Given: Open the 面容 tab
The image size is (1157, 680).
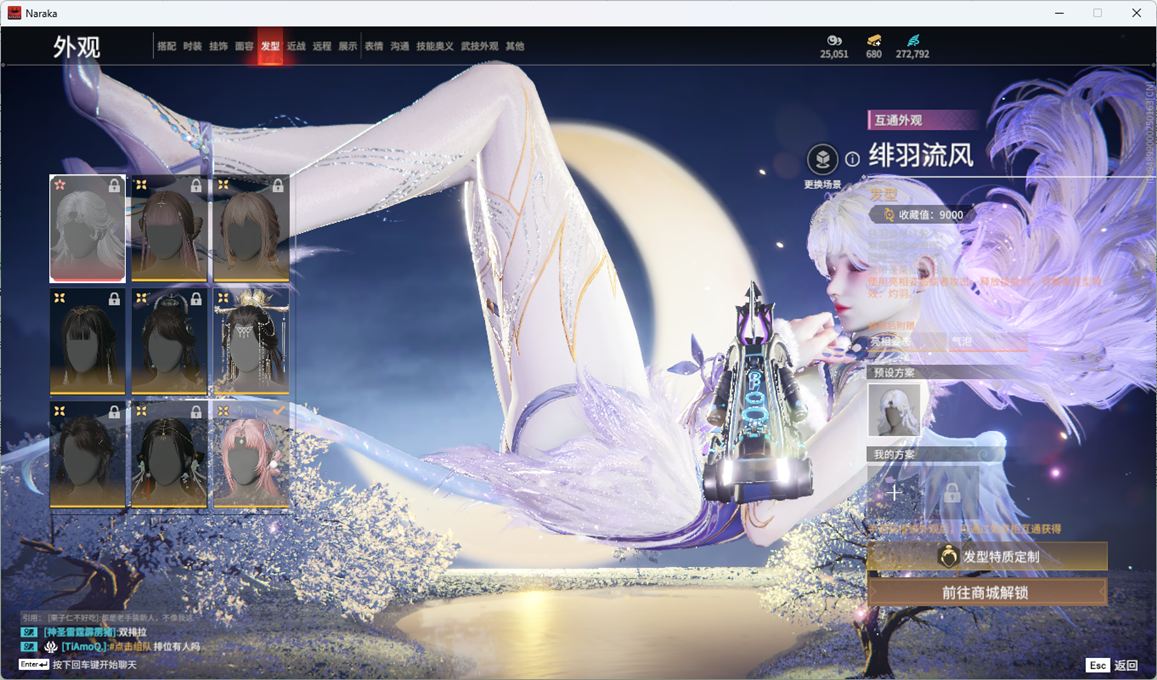Looking at the screenshot, I should pos(244,46).
